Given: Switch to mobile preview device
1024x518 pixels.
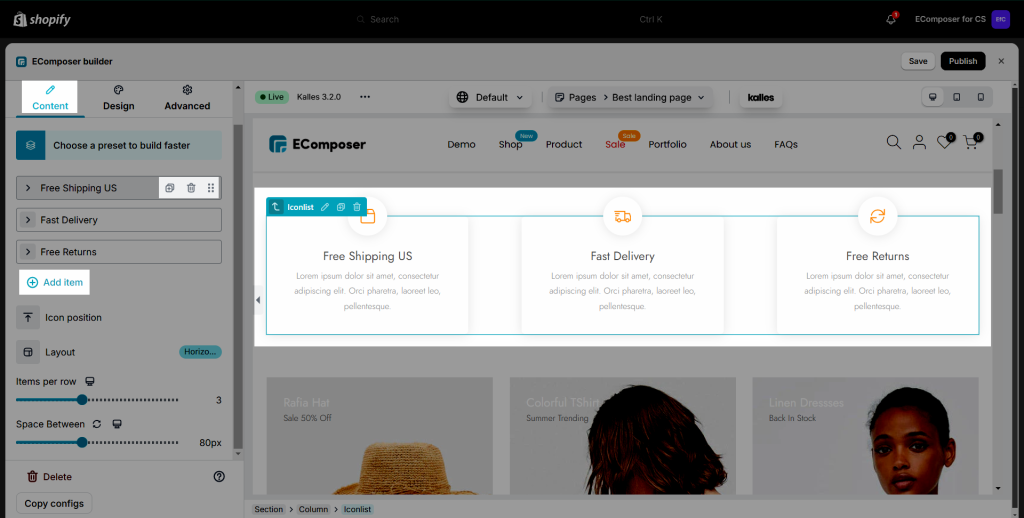Looking at the screenshot, I should [x=980, y=97].
